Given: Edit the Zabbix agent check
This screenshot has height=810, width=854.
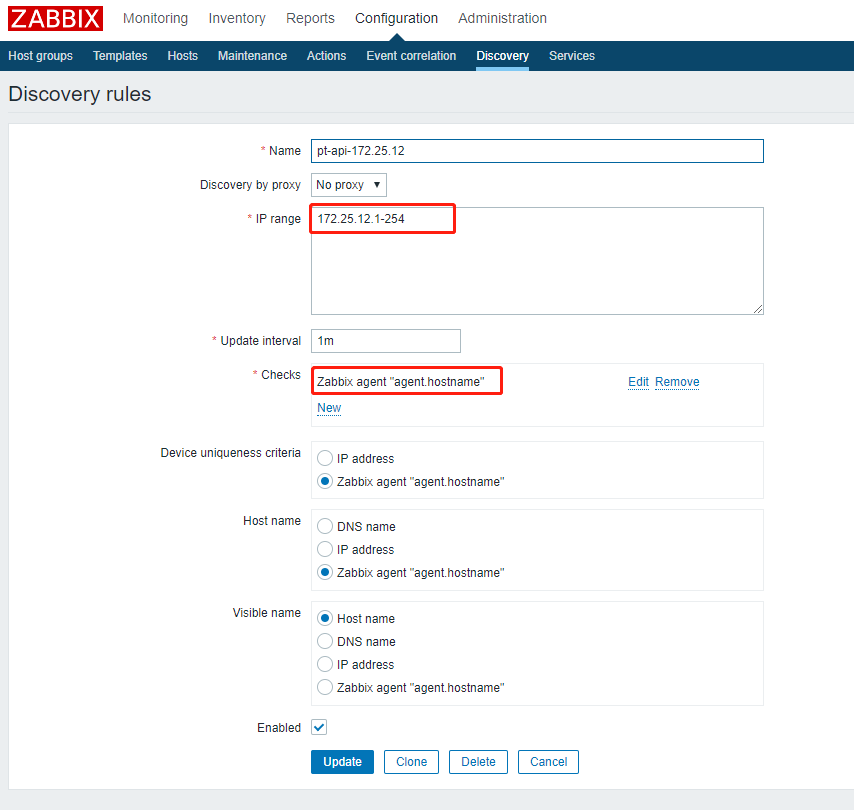Looking at the screenshot, I should [x=638, y=381].
